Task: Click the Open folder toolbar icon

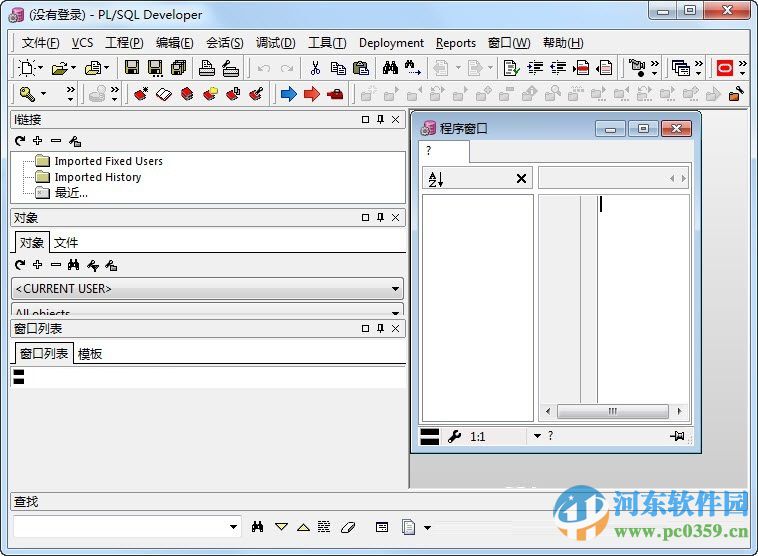Action: pos(59,68)
